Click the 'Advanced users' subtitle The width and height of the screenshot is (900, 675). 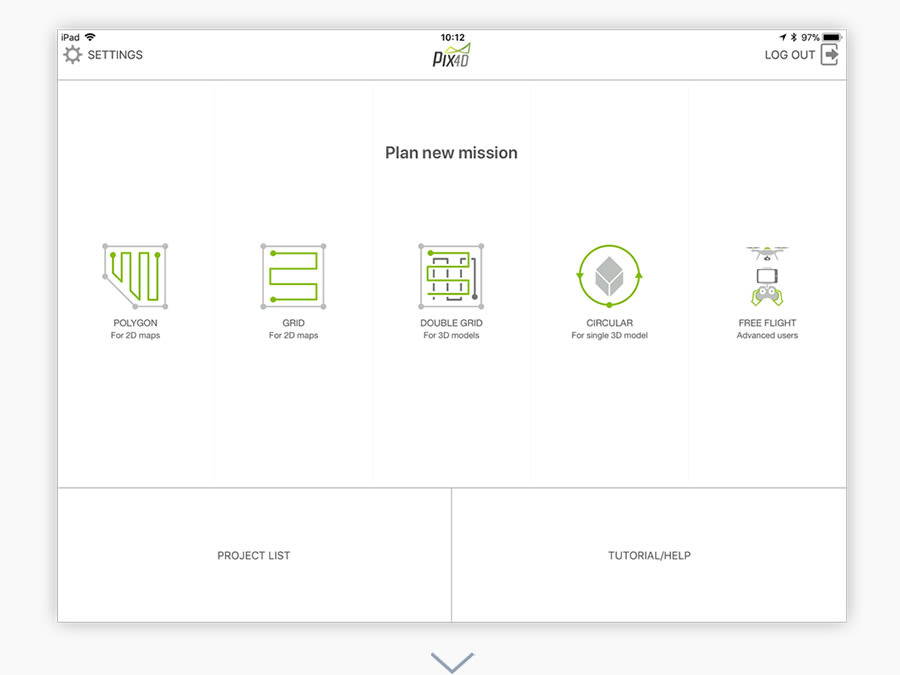(x=767, y=335)
